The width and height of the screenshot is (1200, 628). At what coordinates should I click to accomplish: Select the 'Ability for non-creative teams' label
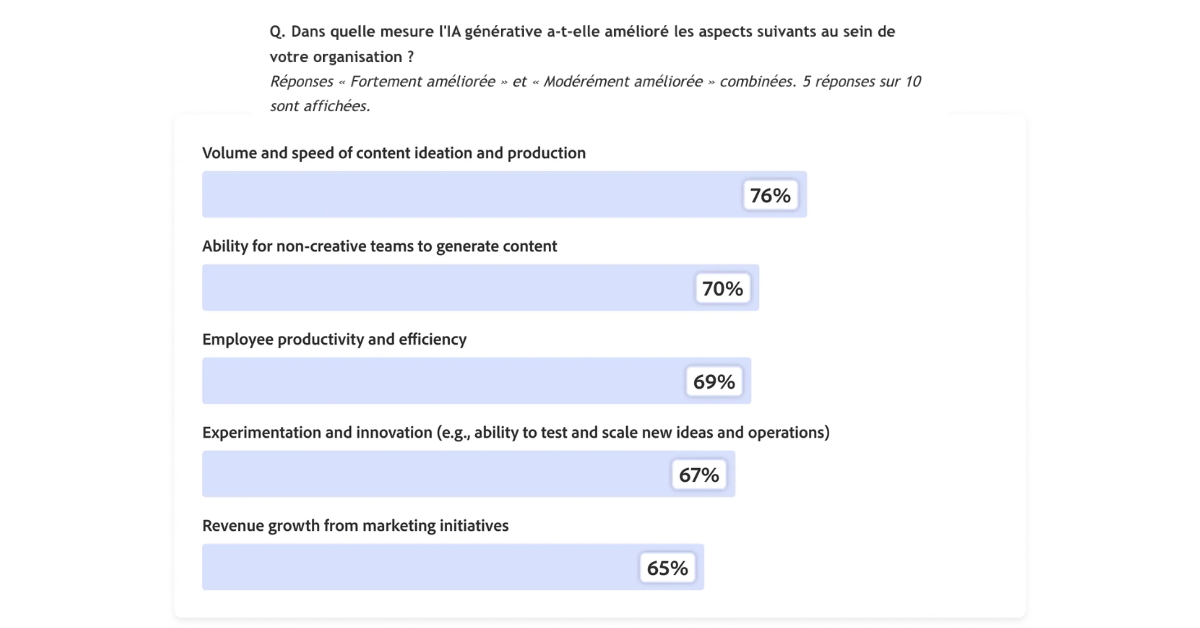pos(380,246)
